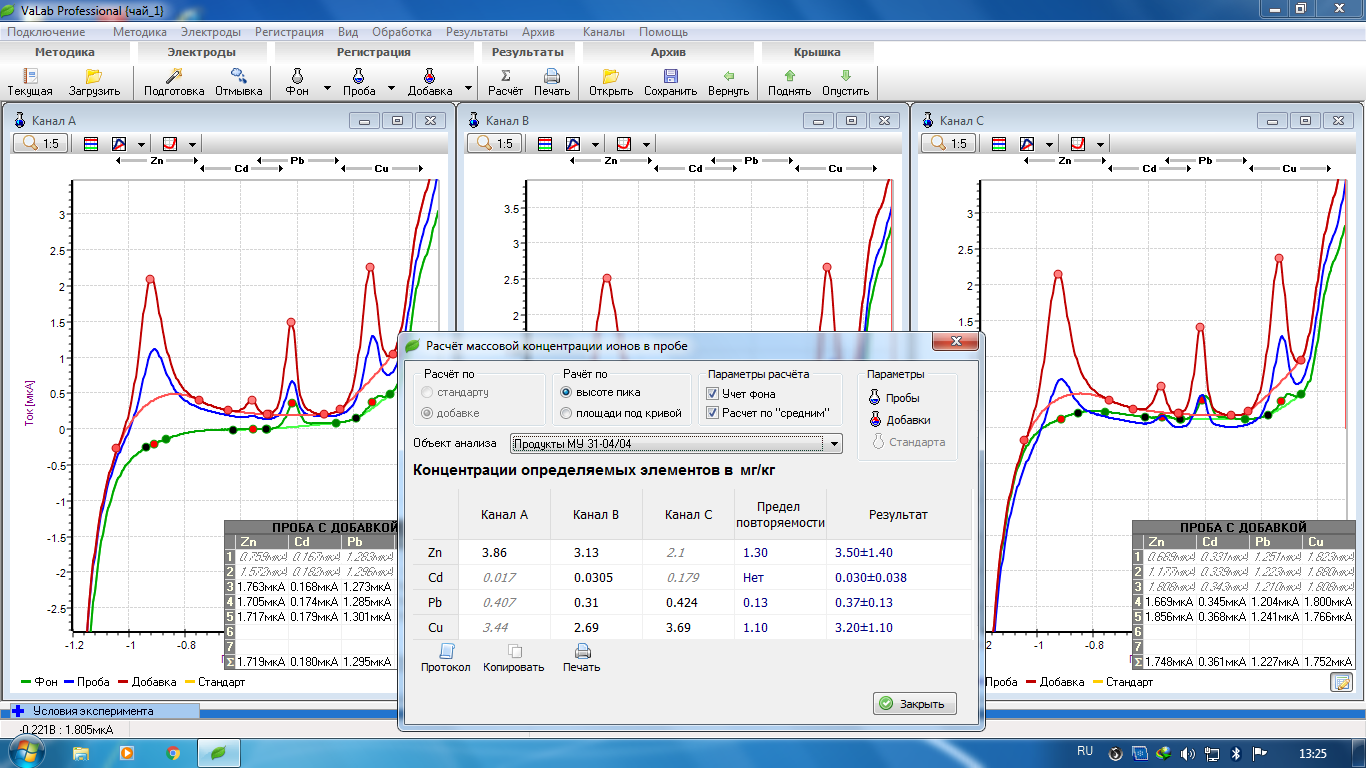Click the colored lines icon in Канал C
Viewport: 1366px width, 768px height.
click(x=998, y=144)
